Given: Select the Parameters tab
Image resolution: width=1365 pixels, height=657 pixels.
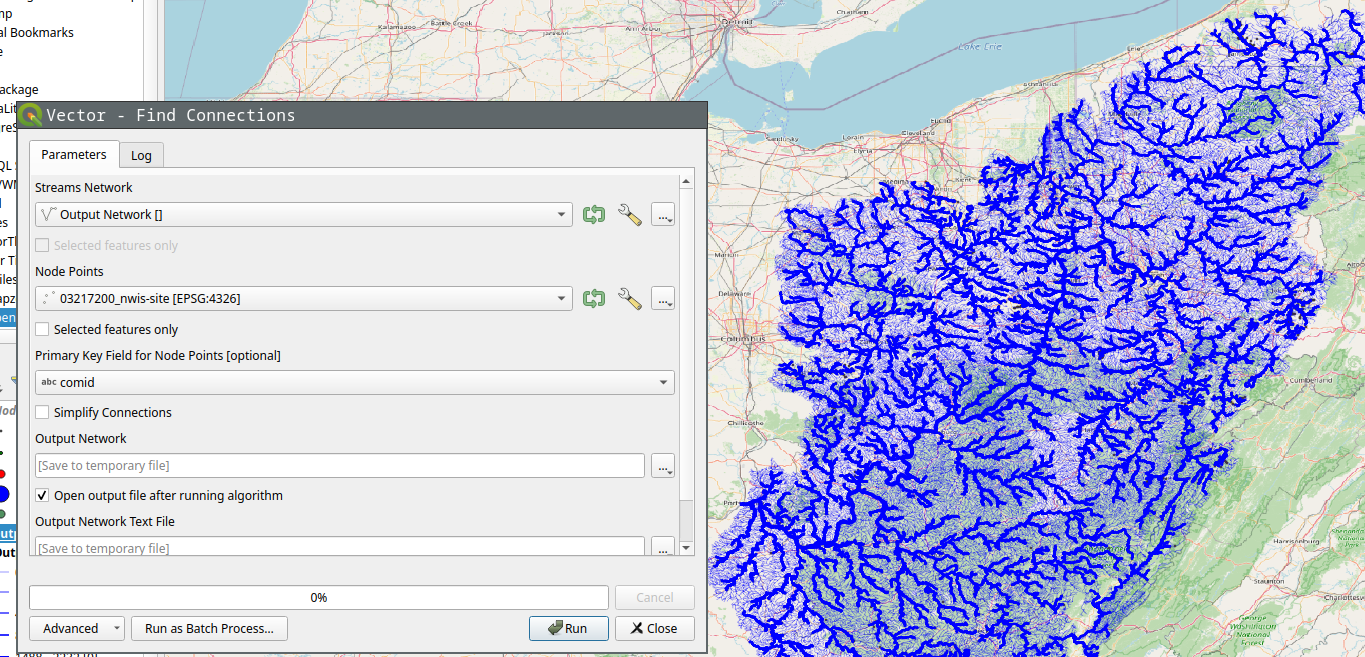Looking at the screenshot, I should coord(74,155).
